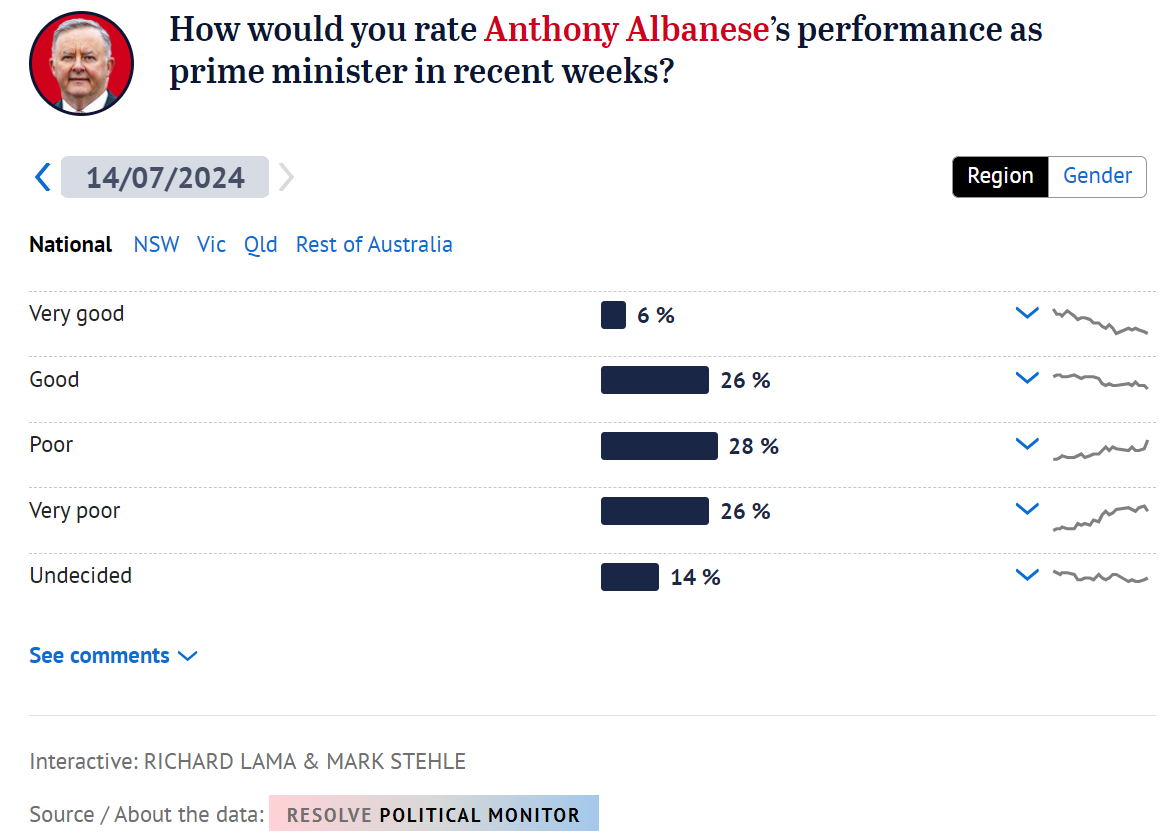Click Anthony Albanese's portrait photo
Image resolution: width=1175 pixels, height=839 pixels.
point(81,64)
